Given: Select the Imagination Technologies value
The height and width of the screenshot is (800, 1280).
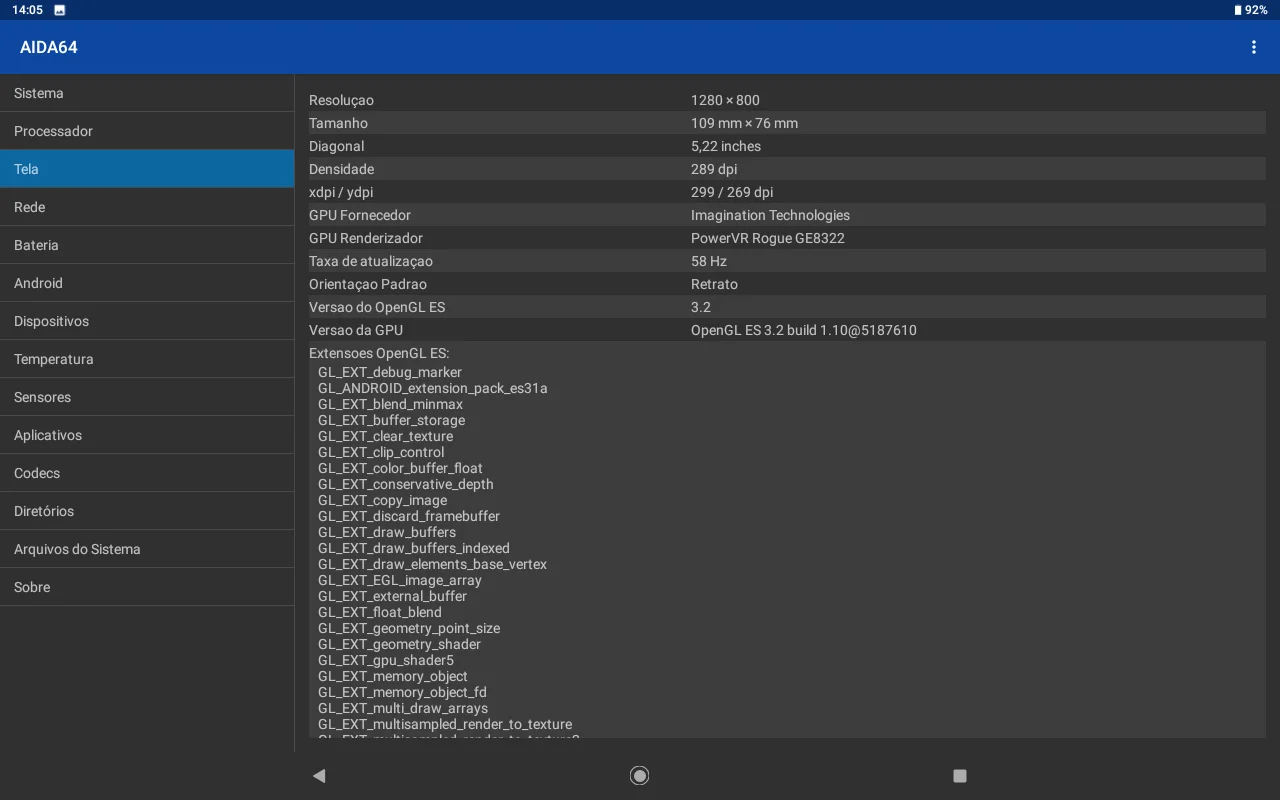Looking at the screenshot, I should click(770, 215).
